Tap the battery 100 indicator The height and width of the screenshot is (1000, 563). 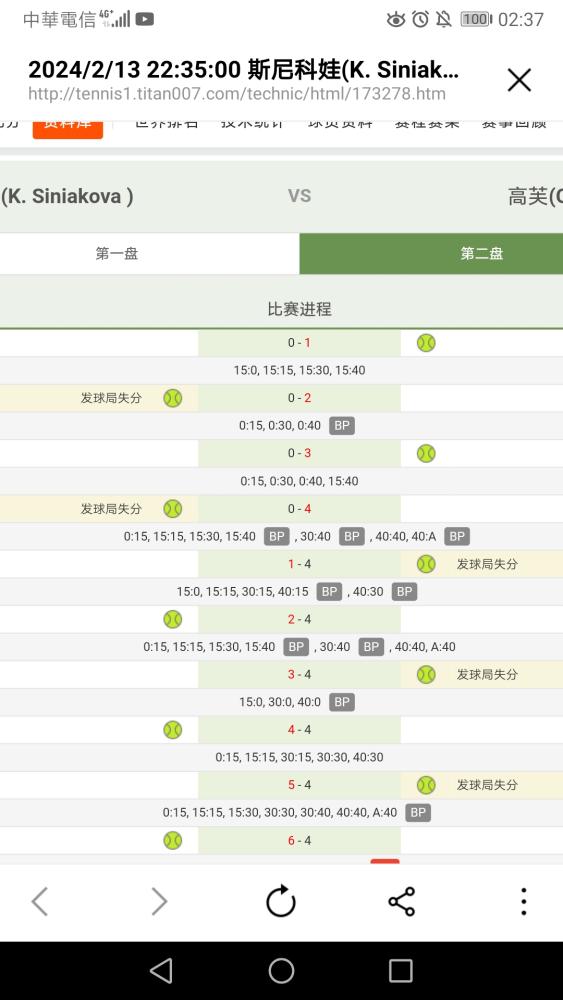point(476,19)
